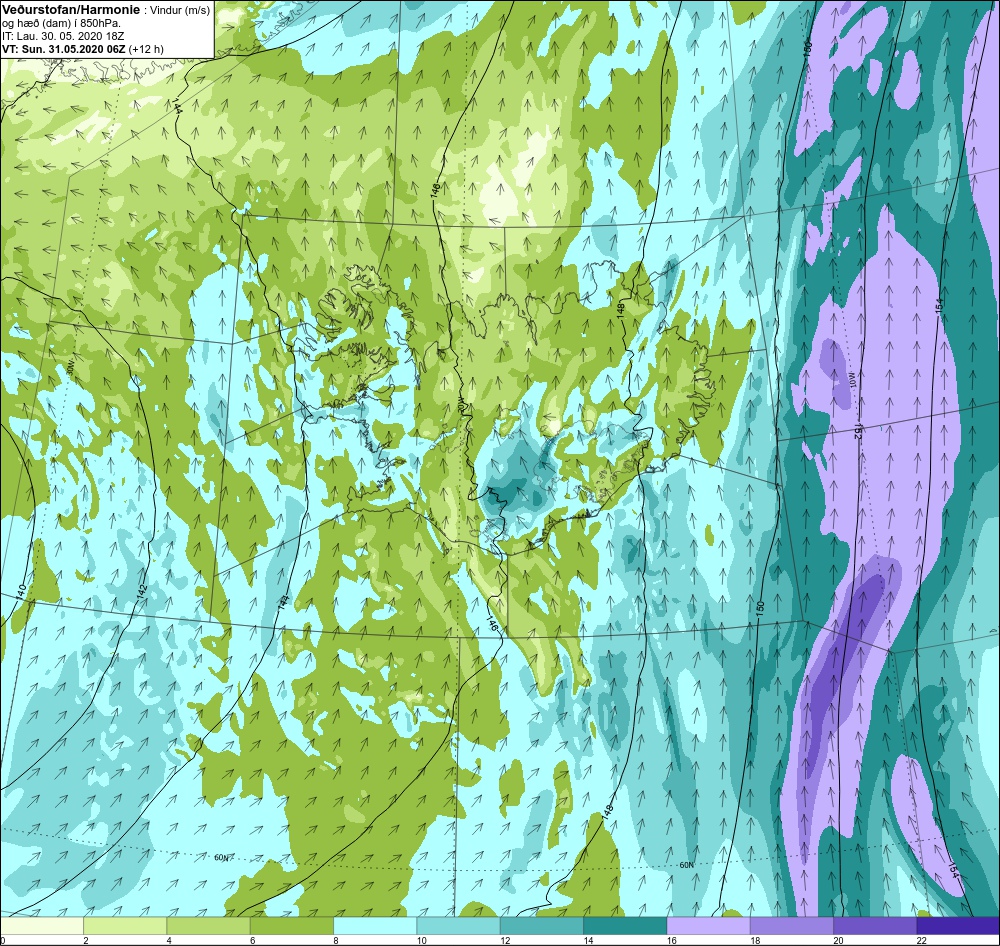Viewport: 1000px width, 946px height.
Task: Click the pale cyan 8–10 m/s legend swatch
Action: [x=375, y=925]
